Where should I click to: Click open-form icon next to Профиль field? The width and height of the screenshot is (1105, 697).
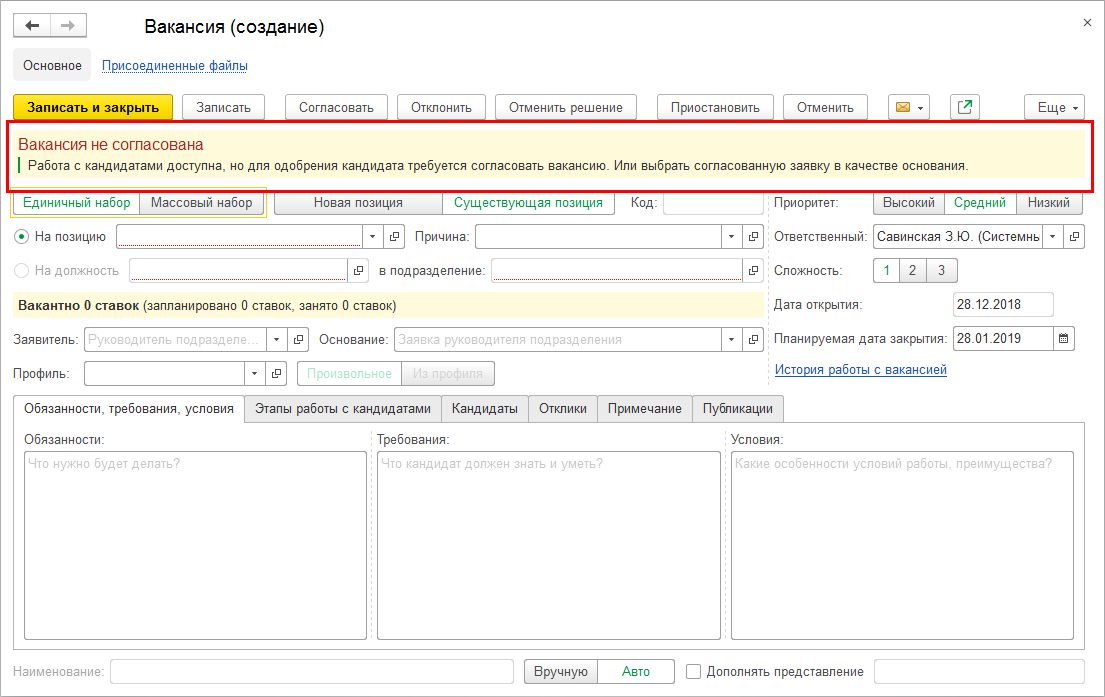pyautogui.click(x=277, y=374)
